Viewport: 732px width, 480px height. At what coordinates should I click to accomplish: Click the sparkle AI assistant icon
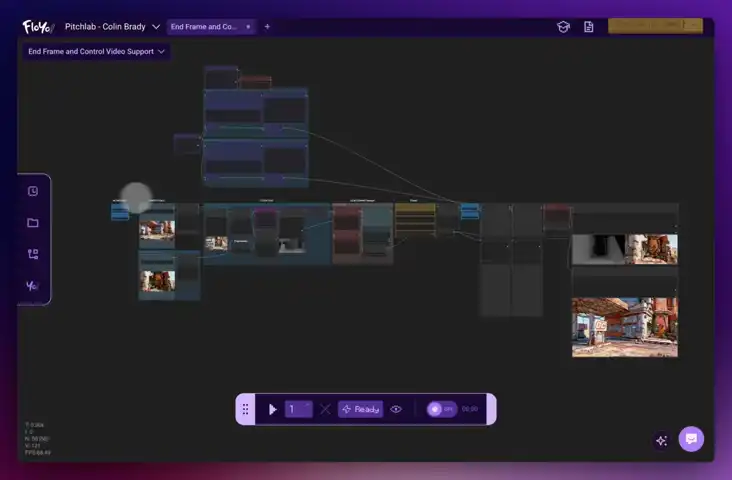(x=661, y=440)
